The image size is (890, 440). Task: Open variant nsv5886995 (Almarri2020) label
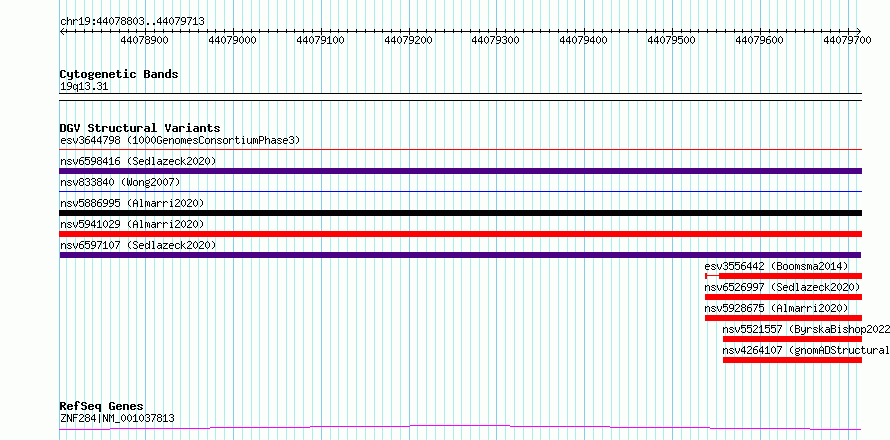pos(132,203)
